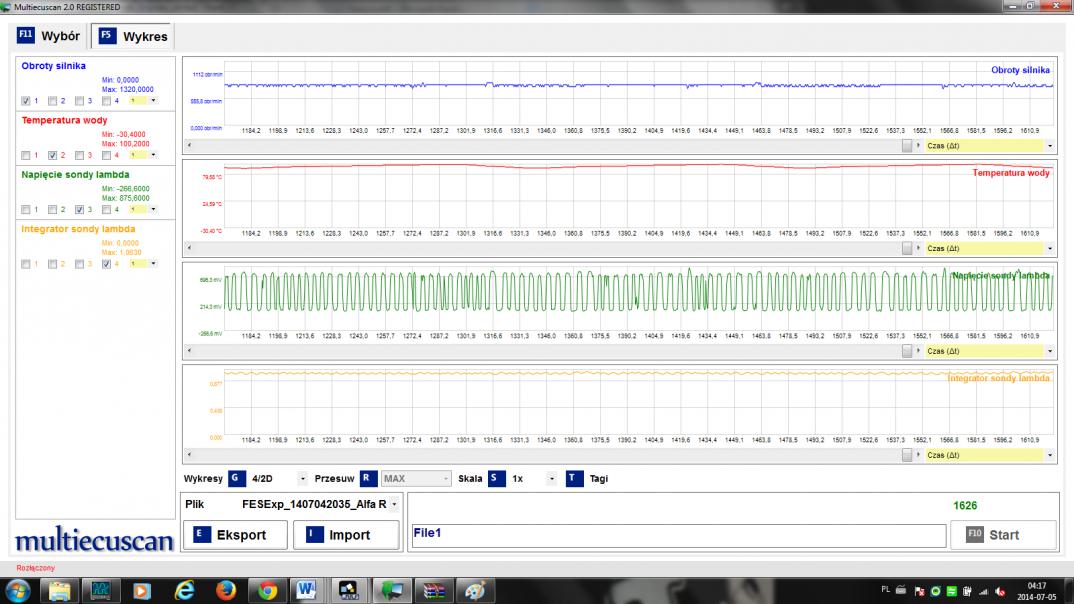Launch Internet Explorer from the taskbar
Screen dimensions: 1074x604
point(184,590)
